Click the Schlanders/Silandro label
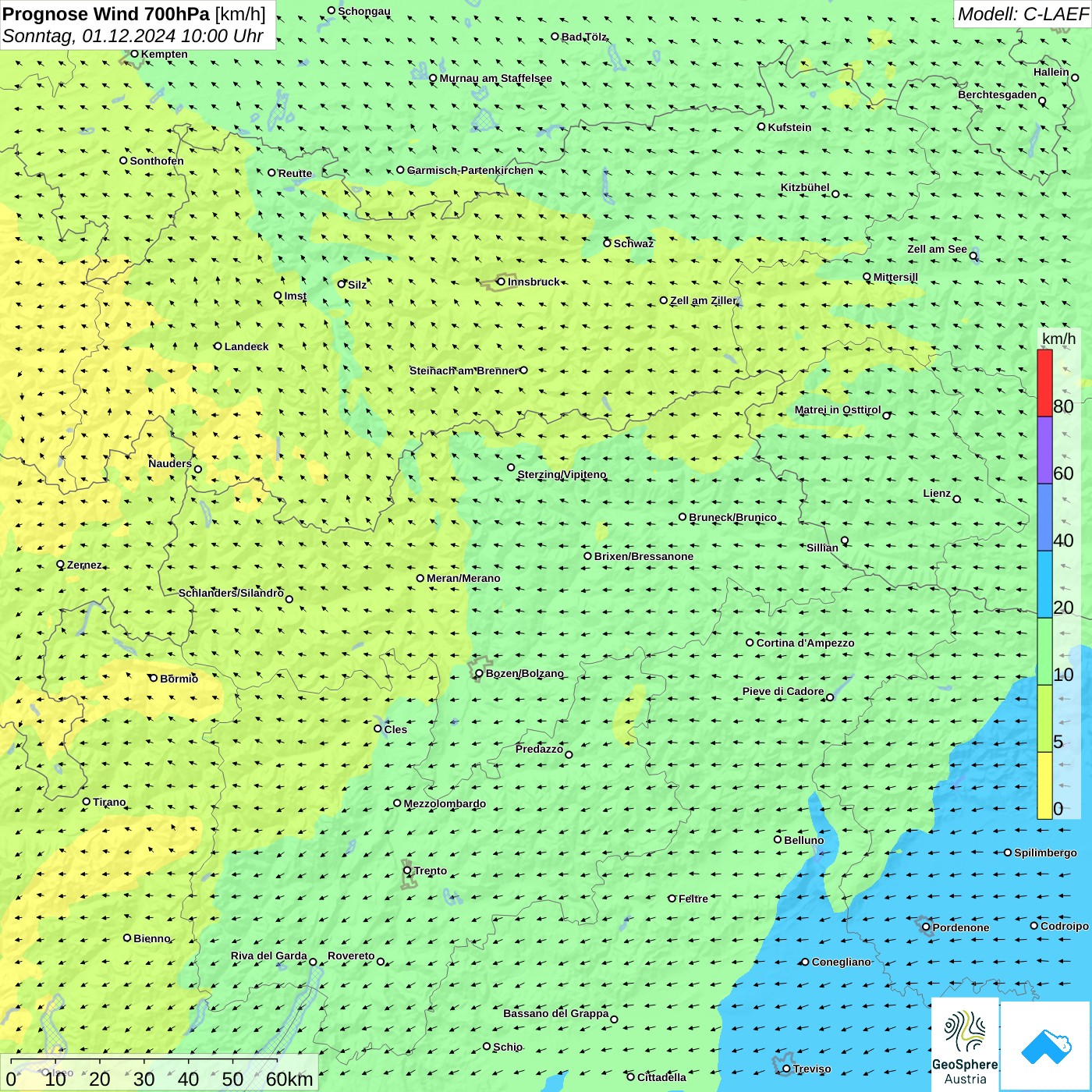 (x=231, y=593)
